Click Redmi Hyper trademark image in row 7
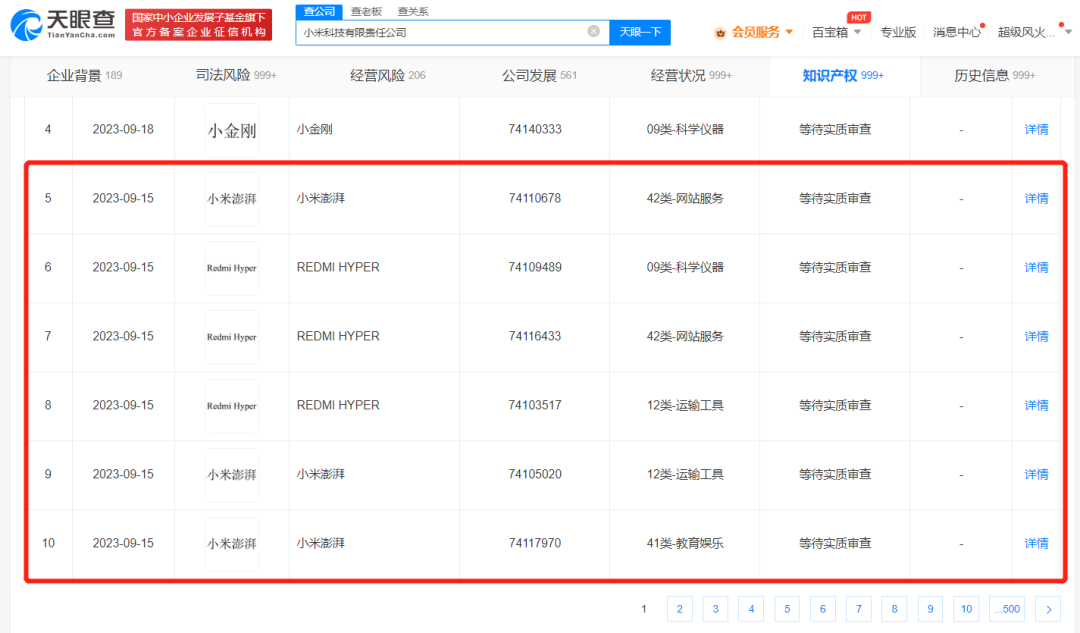 point(231,337)
